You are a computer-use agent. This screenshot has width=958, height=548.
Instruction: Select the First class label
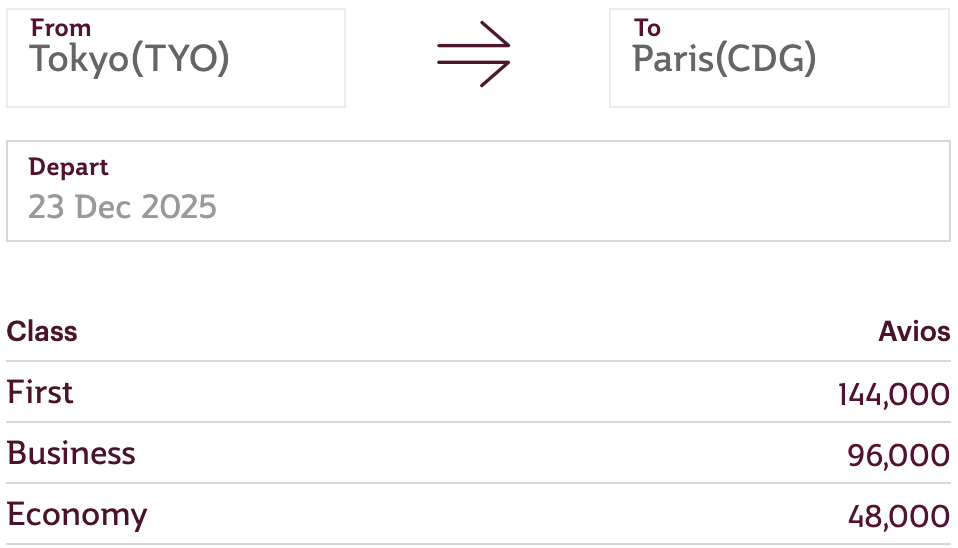coord(40,392)
